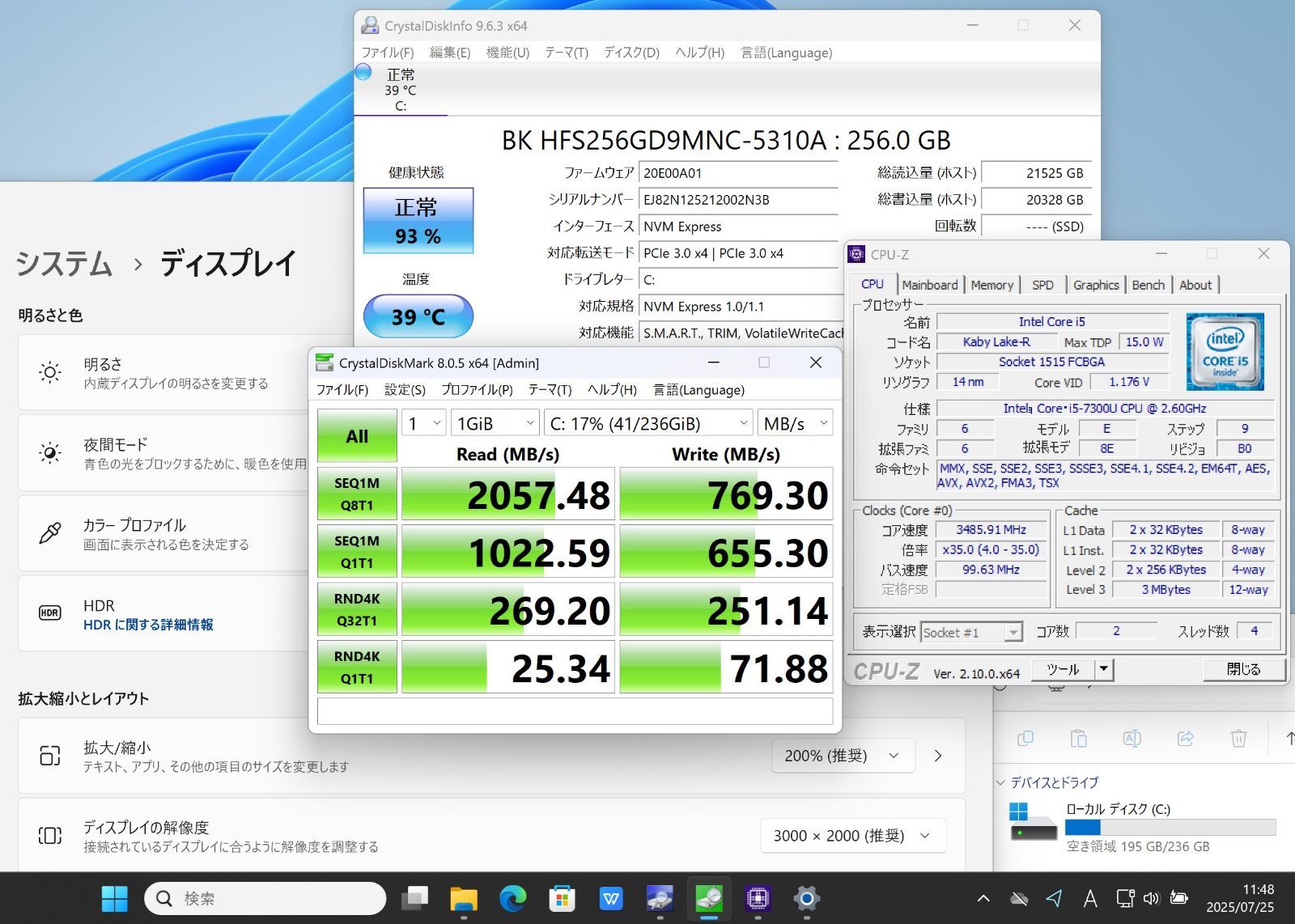Switch to the Mainboard tab in CPU-Z
The image size is (1295, 924).
click(930, 285)
